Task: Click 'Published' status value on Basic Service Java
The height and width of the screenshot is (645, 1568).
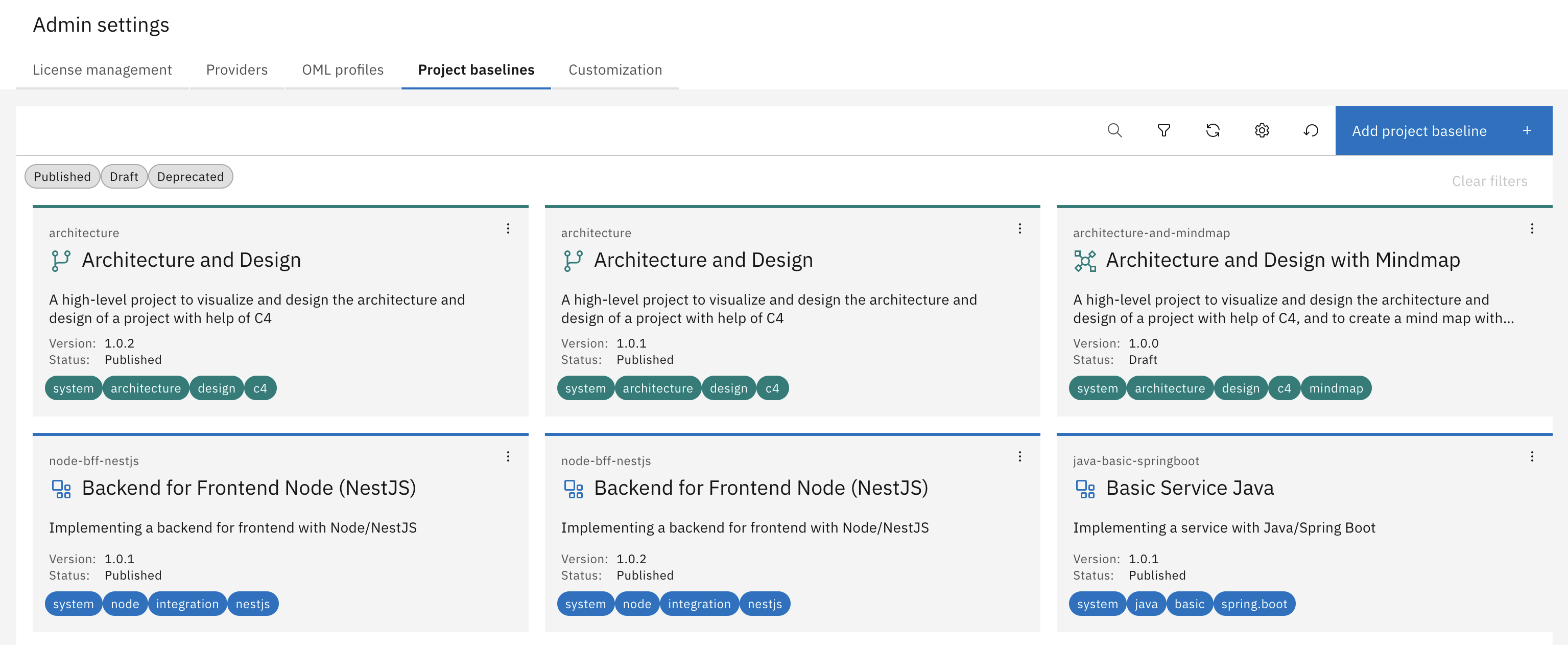Action: pyautogui.click(x=1156, y=575)
